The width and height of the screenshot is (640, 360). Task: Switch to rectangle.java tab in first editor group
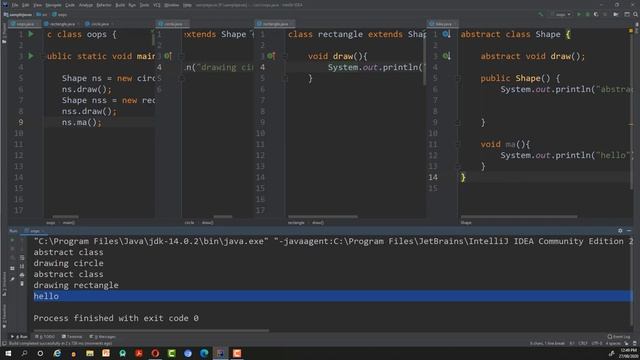click(x=62, y=24)
